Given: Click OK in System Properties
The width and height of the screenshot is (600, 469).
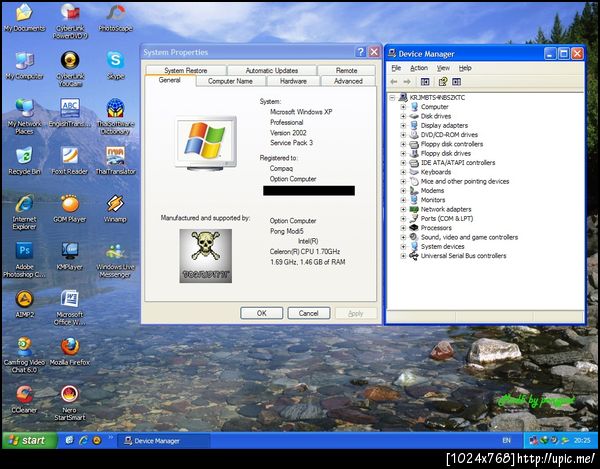Looking at the screenshot, I should click(x=262, y=313).
